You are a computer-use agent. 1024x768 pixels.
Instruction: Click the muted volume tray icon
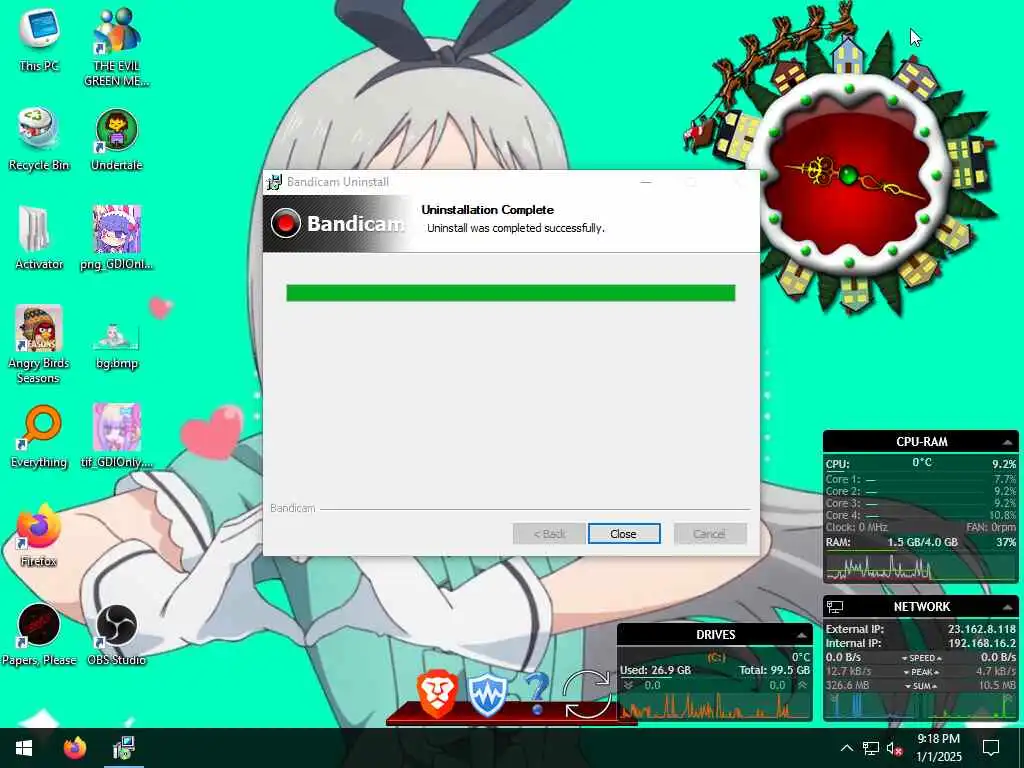(894, 748)
